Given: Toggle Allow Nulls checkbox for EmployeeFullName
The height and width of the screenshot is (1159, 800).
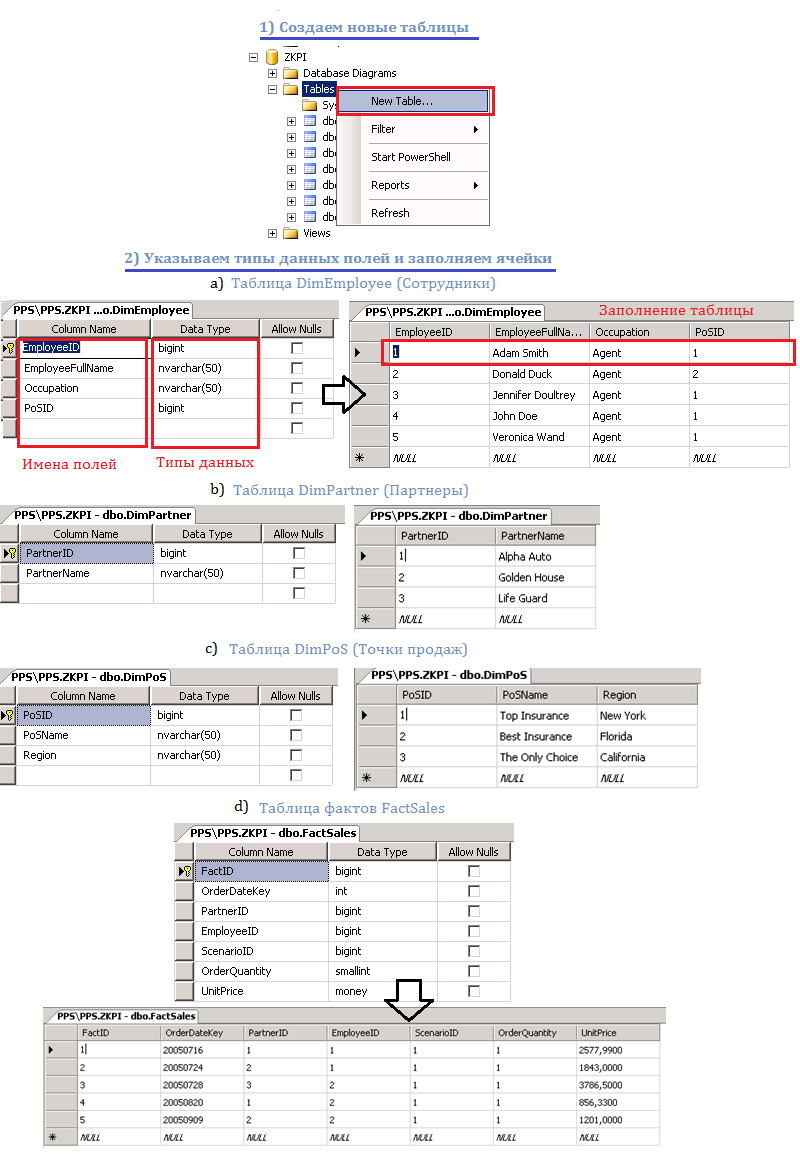Looking at the screenshot, I should 296,368.
